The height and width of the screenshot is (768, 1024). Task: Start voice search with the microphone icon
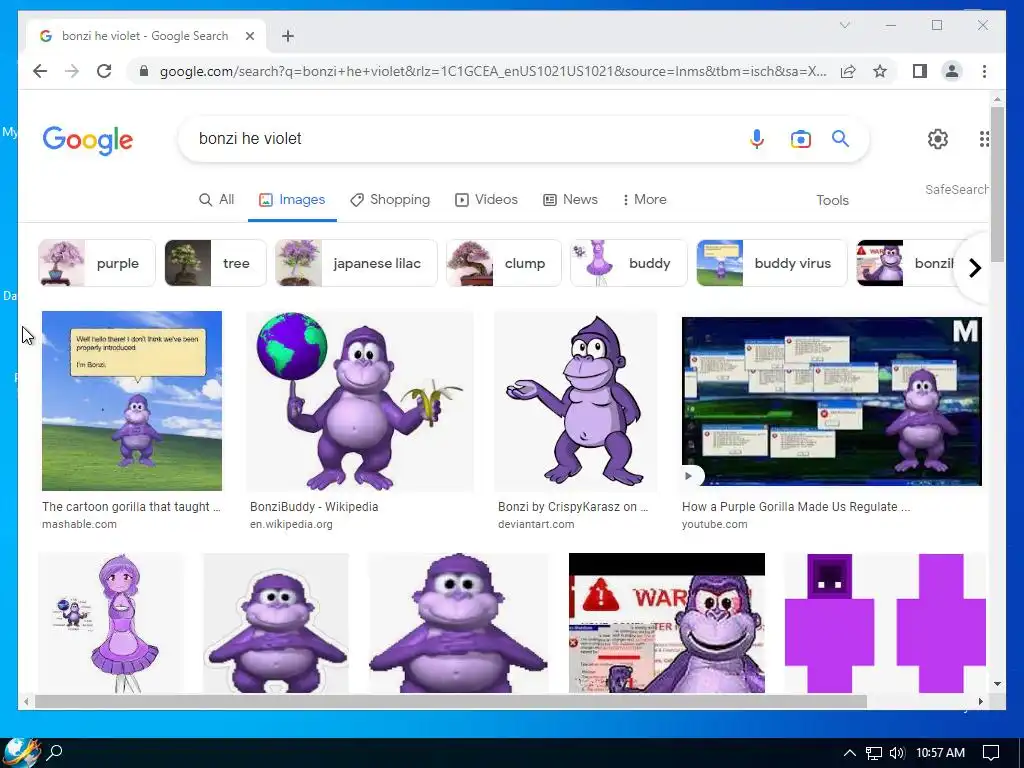point(757,138)
